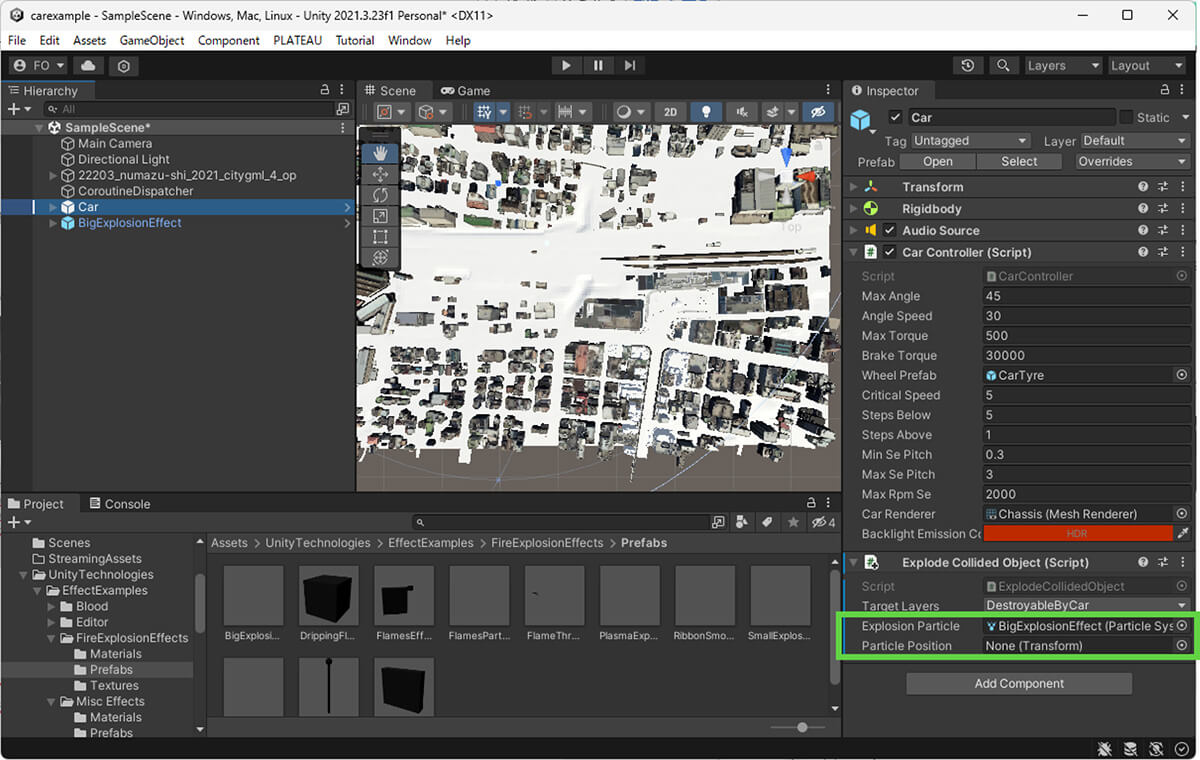Image resolution: width=1200 pixels, height=760 pixels.
Task: Click the Backlight Emission HDR color swatch
Action: click(x=1077, y=534)
